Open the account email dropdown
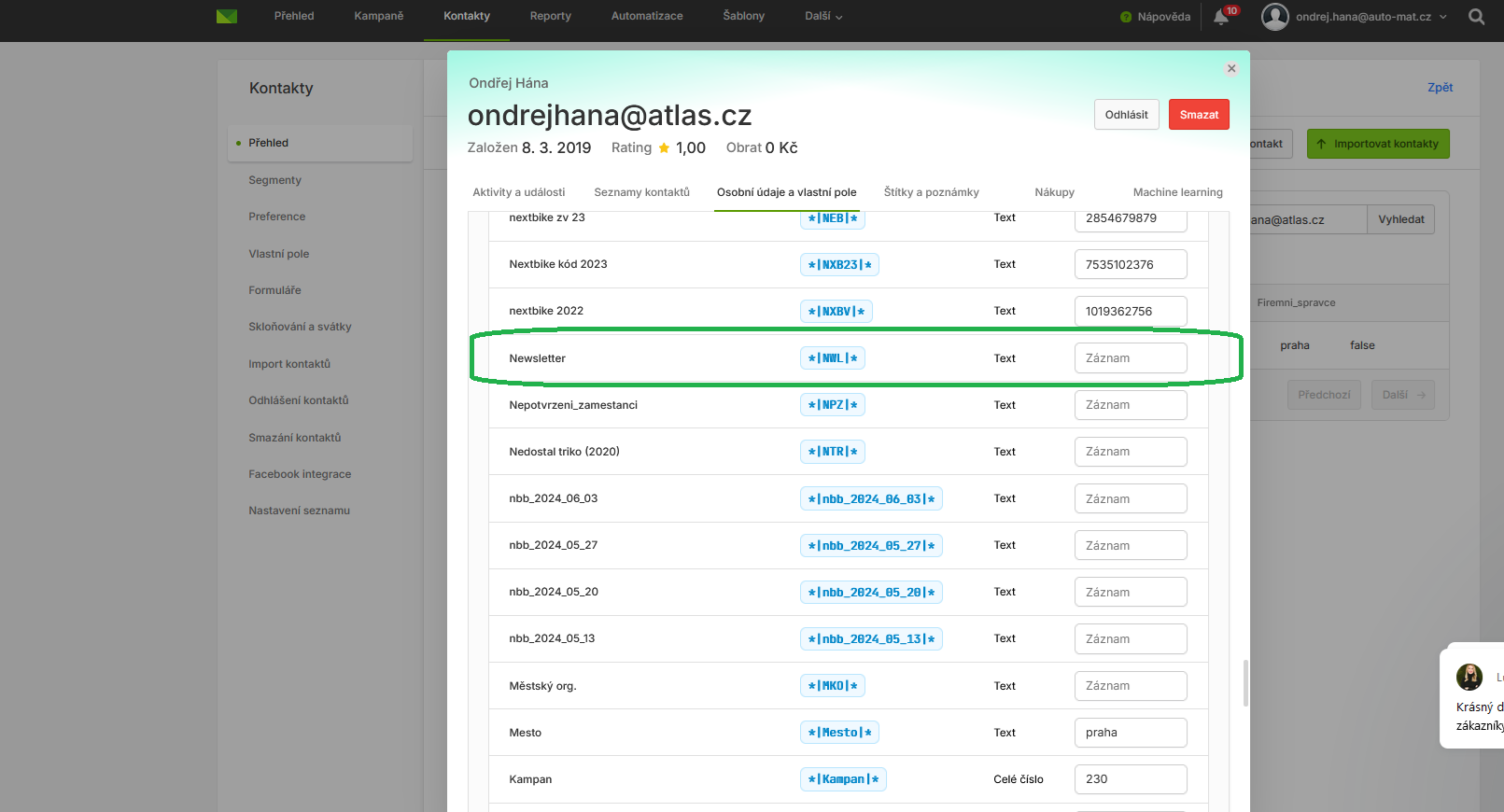Viewport: 1504px width, 812px height. [x=1370, y=17]
